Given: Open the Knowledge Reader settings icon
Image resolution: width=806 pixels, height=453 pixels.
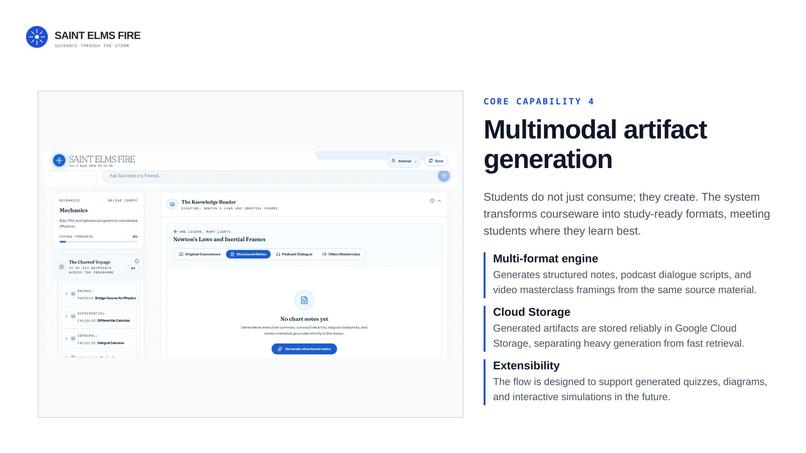Looking at the screenshot, I should [432, 201].
